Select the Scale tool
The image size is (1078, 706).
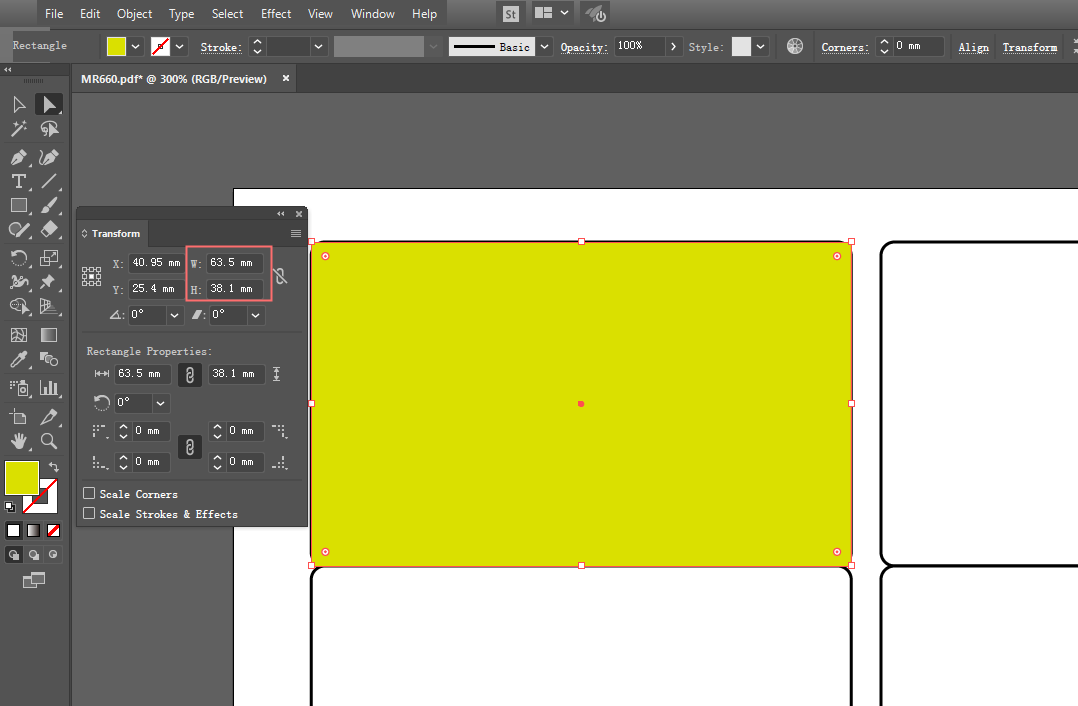pos(49,258)
